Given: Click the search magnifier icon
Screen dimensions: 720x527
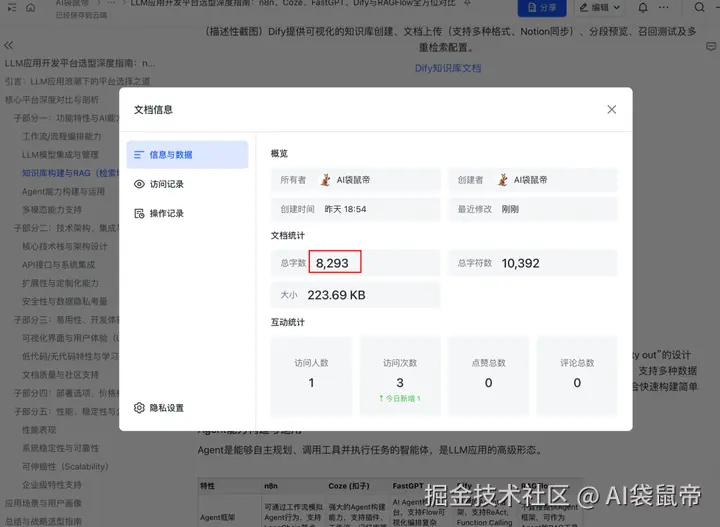Looking at the screenshot, I should 699,7.
